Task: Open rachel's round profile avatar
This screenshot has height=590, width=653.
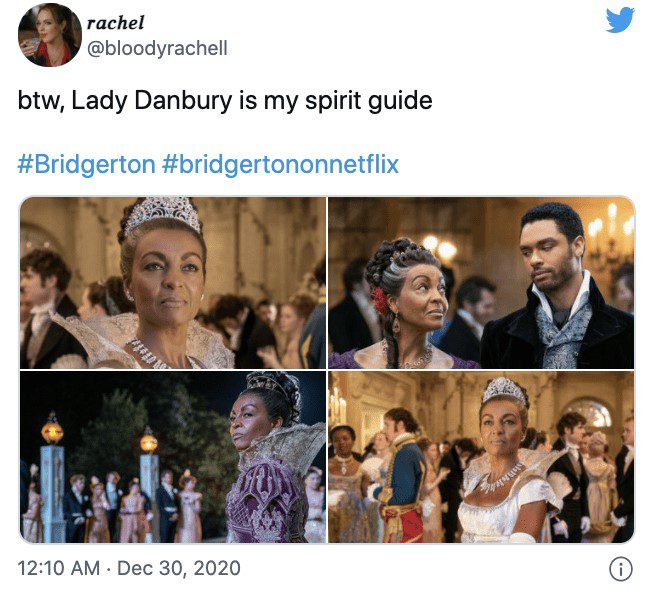Action: (x=50, y=35)
